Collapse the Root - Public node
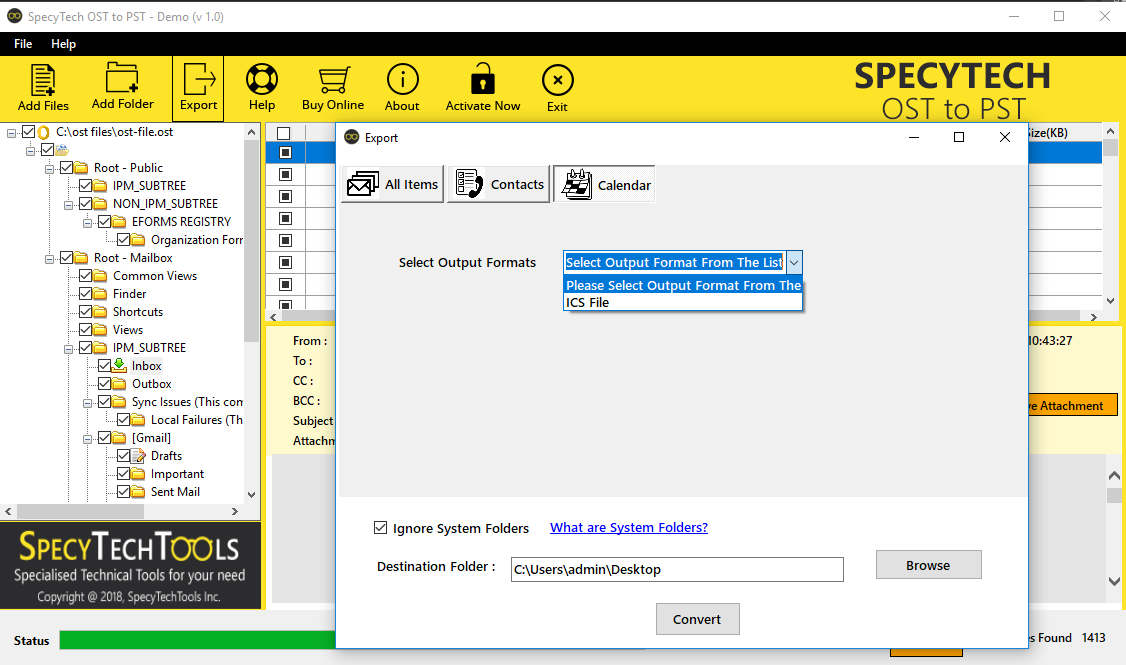 click(x=50, y=169)
